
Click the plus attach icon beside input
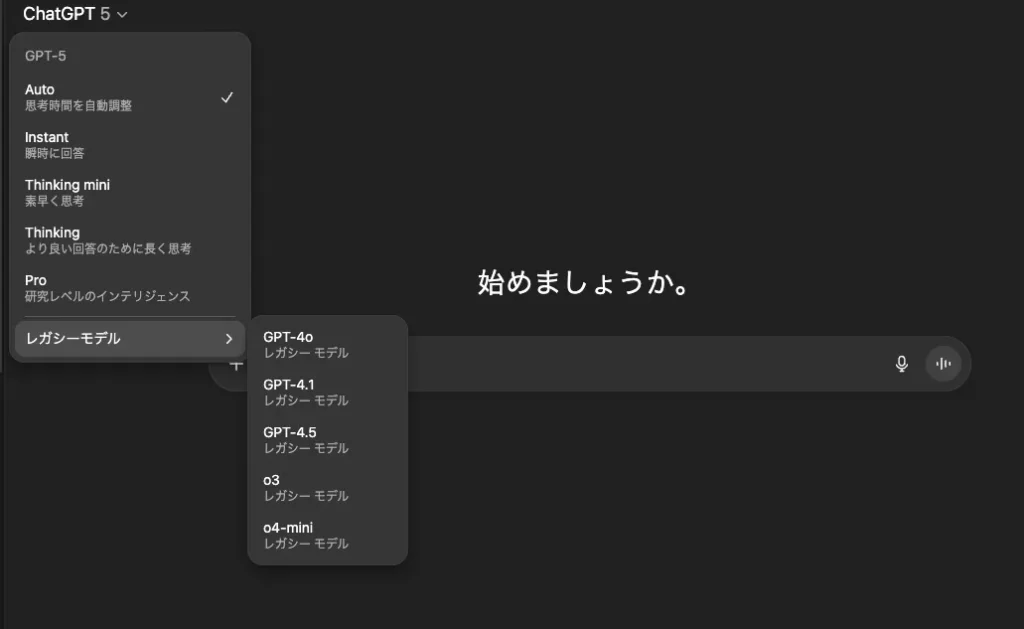[x=236, y=365]
